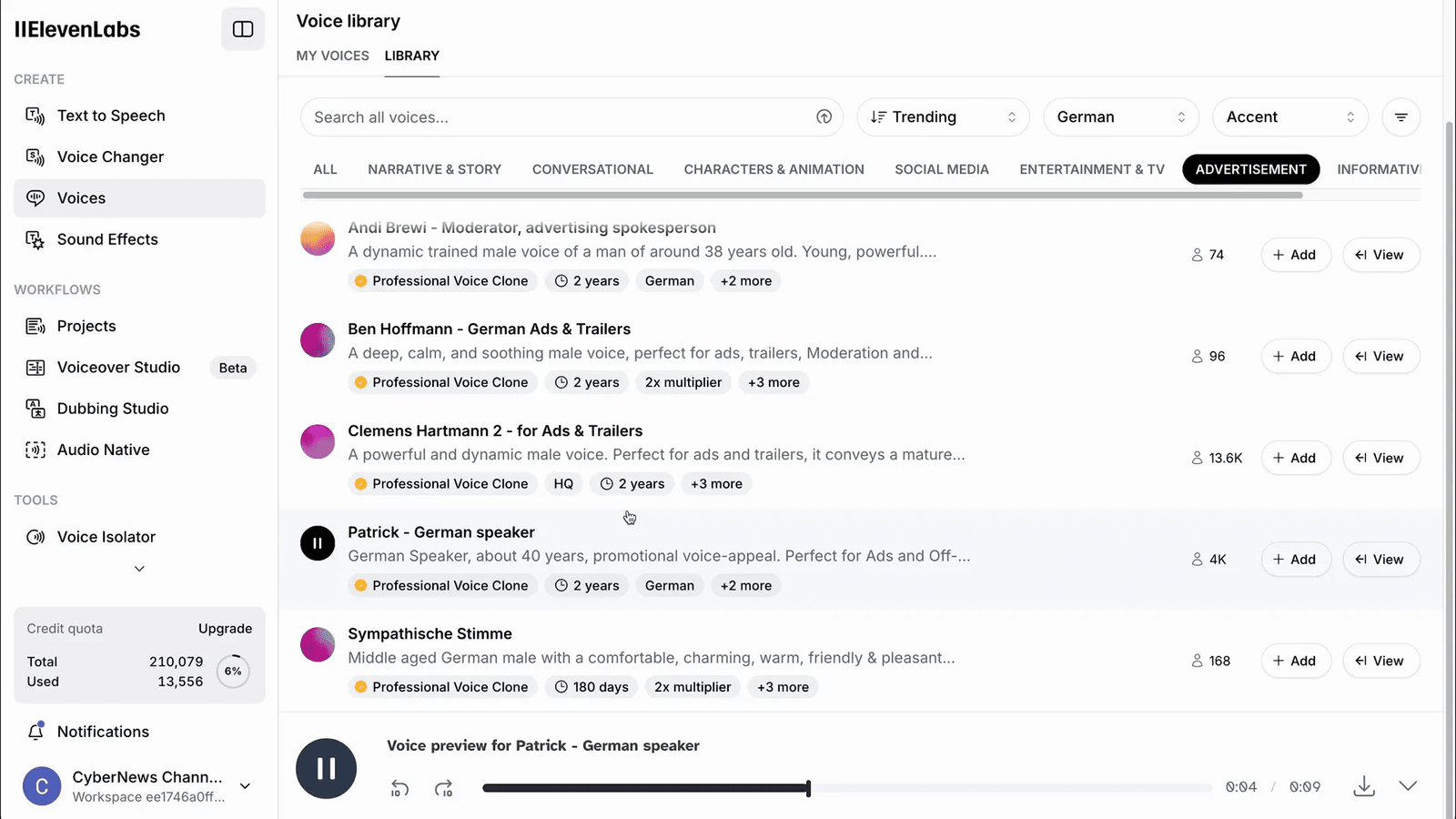Screen dimensions: 1456x819
Task: Open the Voice Changer page
Action: coord(139,157)
